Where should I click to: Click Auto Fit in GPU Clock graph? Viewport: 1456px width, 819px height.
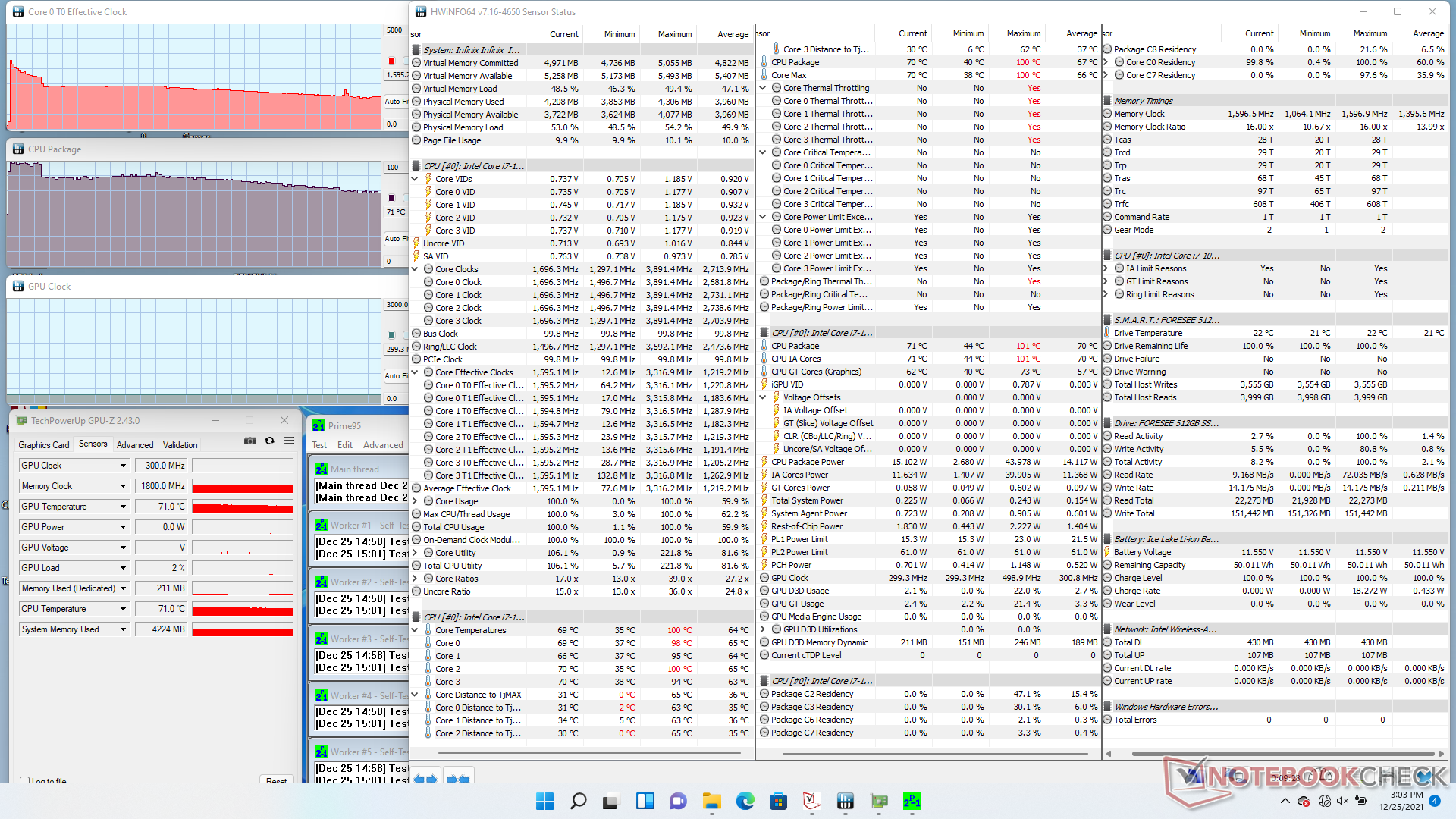[396, 375]
